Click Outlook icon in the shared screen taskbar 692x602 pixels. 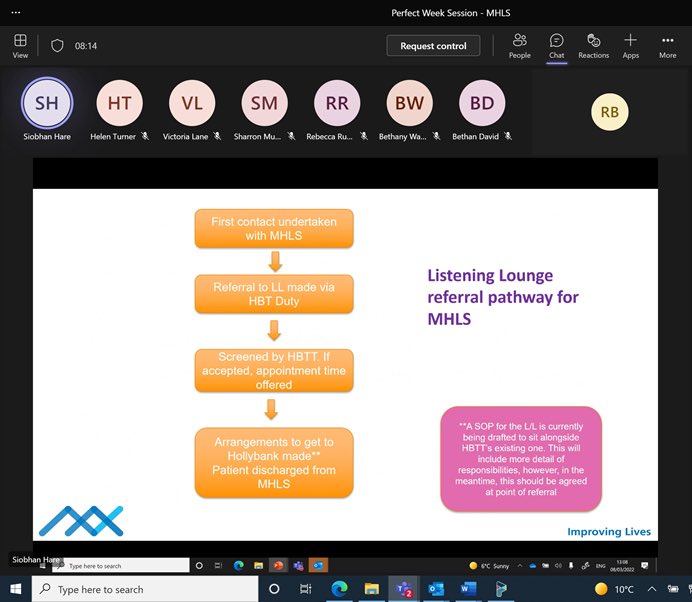pyautogui.click(x=318, y=565)
